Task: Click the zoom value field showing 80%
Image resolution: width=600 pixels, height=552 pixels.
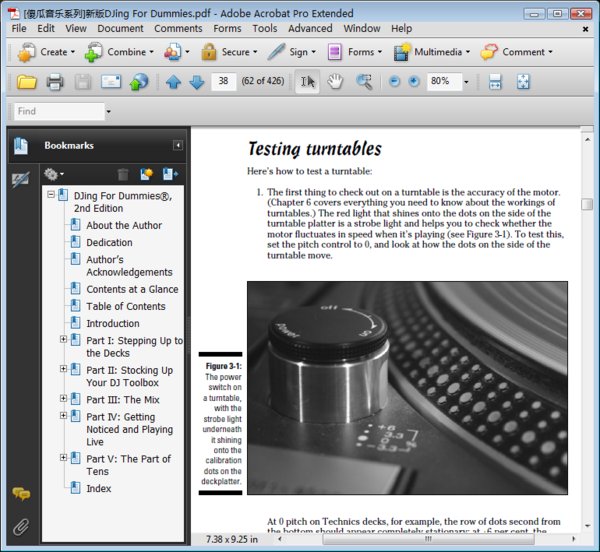Action: click(x=444, y=81)
